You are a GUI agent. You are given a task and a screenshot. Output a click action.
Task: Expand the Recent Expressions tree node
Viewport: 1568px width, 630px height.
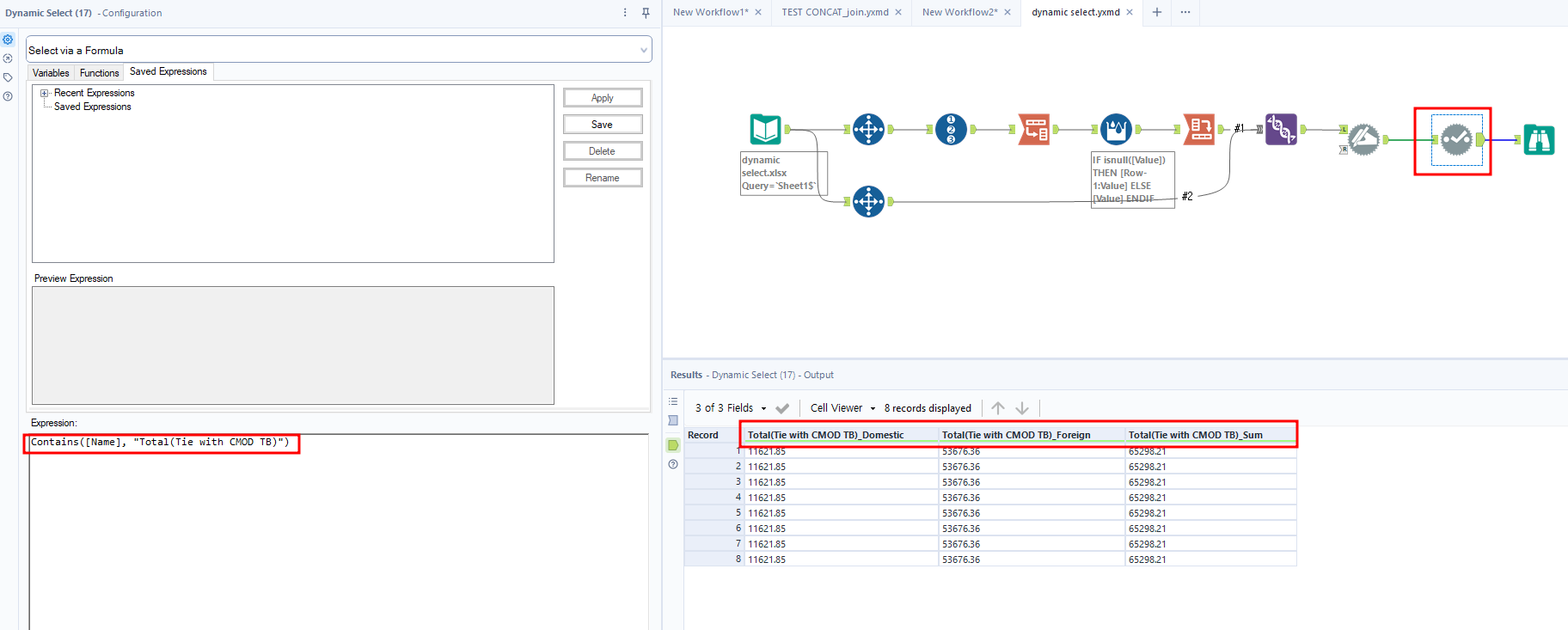[x=45, y=93]
